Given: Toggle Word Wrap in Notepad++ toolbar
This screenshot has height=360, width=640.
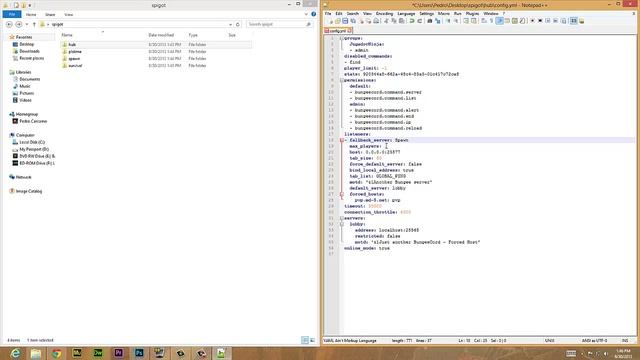Looking at the screenshot, I should pos(483,21).
